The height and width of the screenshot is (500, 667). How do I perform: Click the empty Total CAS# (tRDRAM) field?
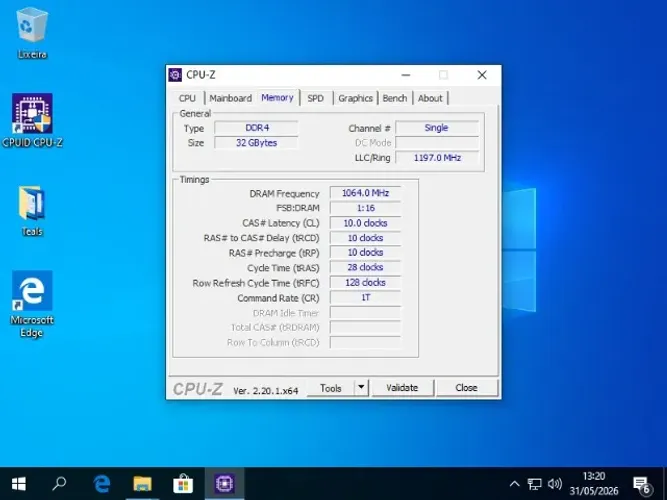365,328
